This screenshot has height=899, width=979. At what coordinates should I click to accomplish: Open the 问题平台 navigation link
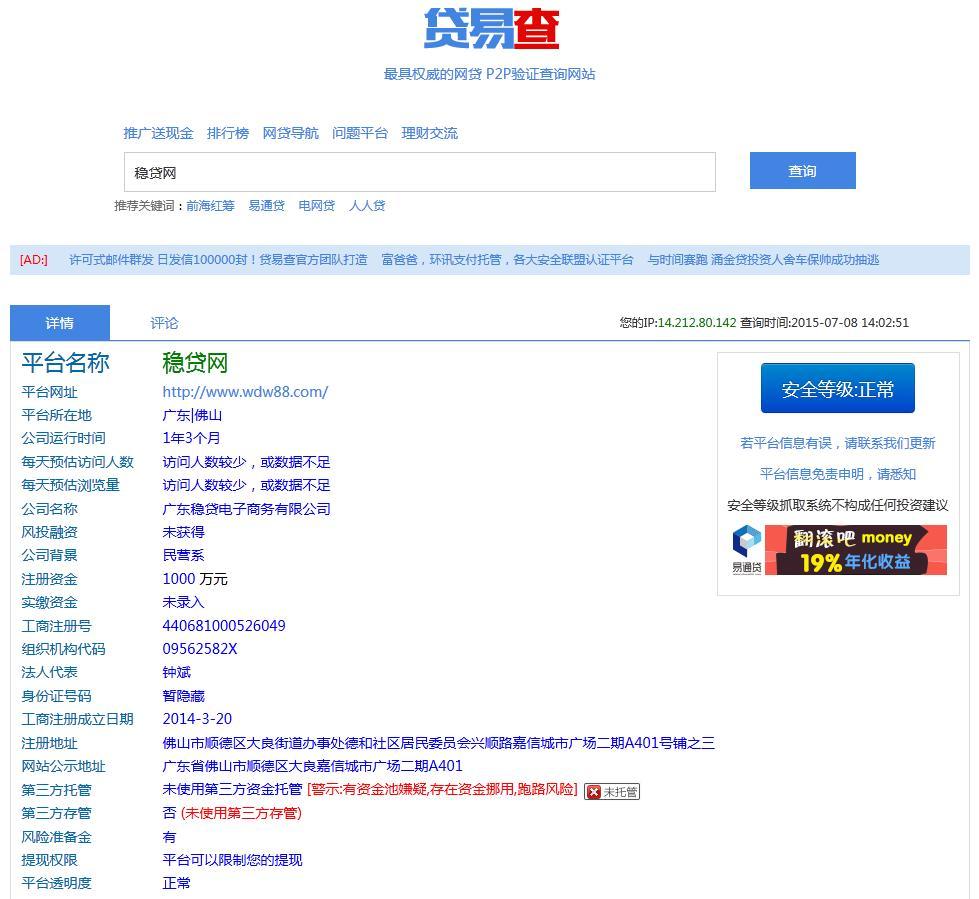tap(360, 133)
